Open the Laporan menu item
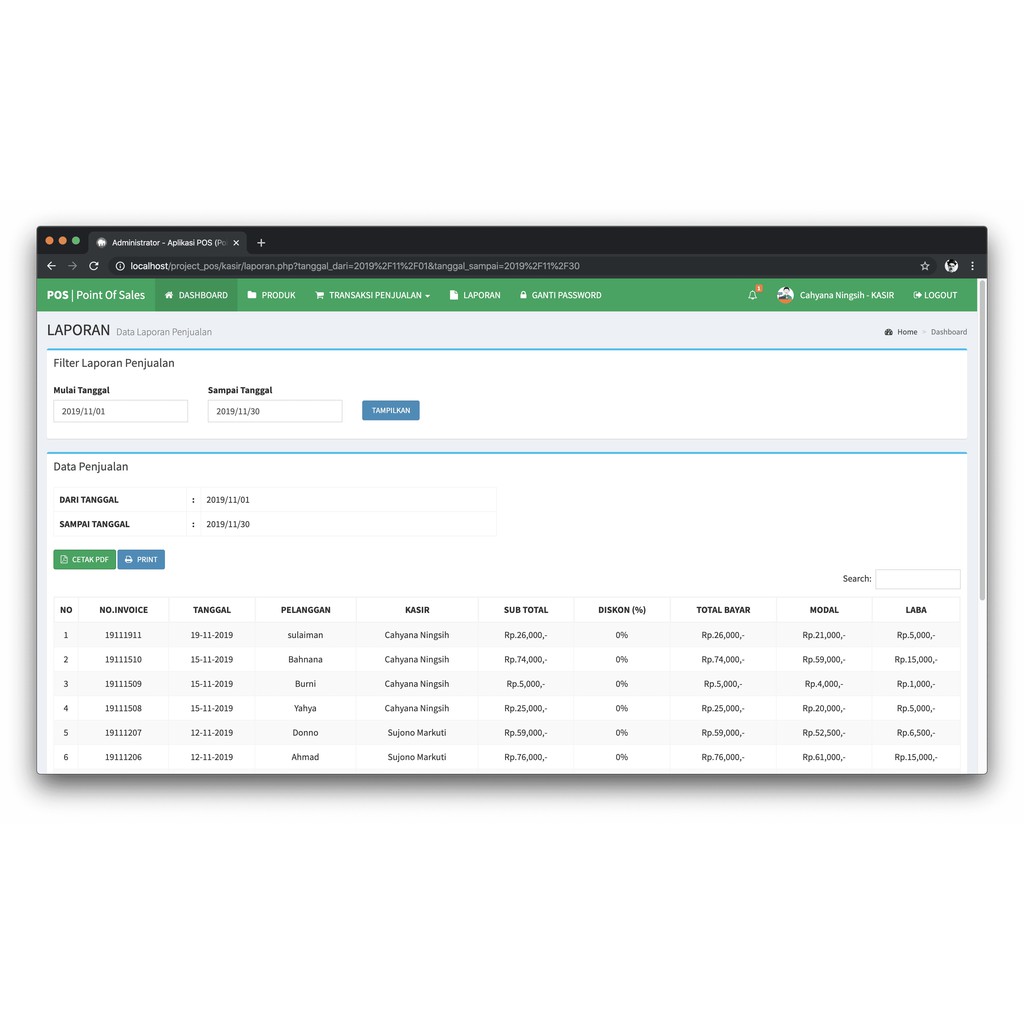The height and width of the screenshot is (1024, 1024). coord(475,295)
